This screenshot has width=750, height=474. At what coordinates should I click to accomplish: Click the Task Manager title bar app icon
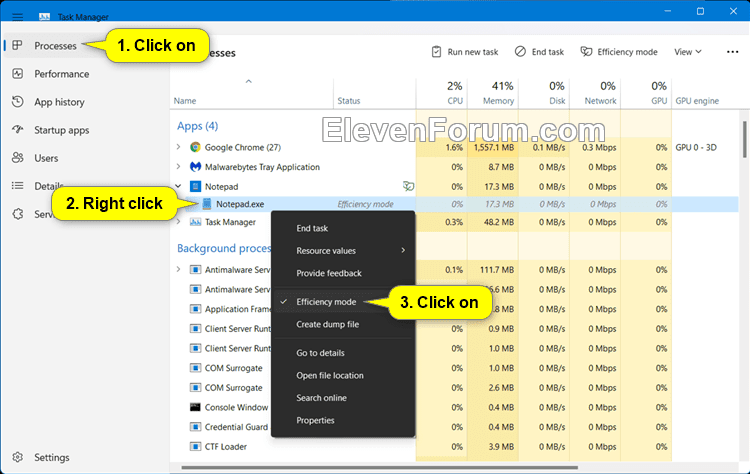[44, 17]
